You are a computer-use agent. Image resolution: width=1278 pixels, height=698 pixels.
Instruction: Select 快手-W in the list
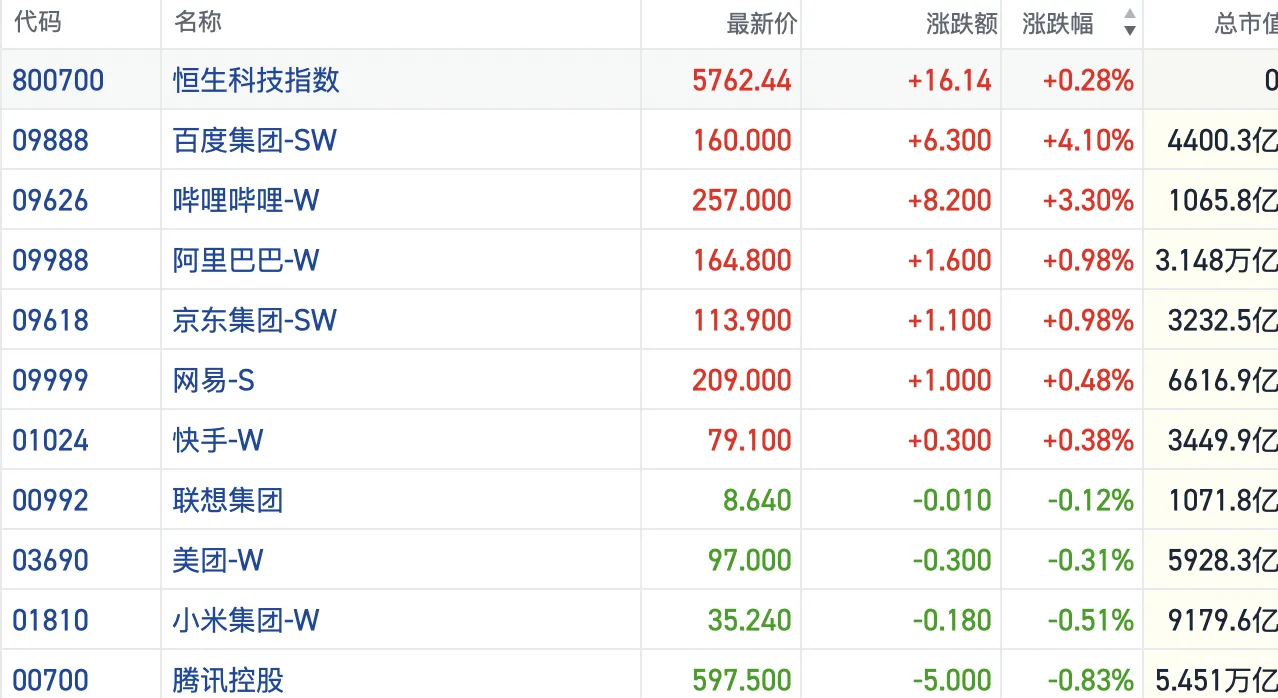[218, 440]
